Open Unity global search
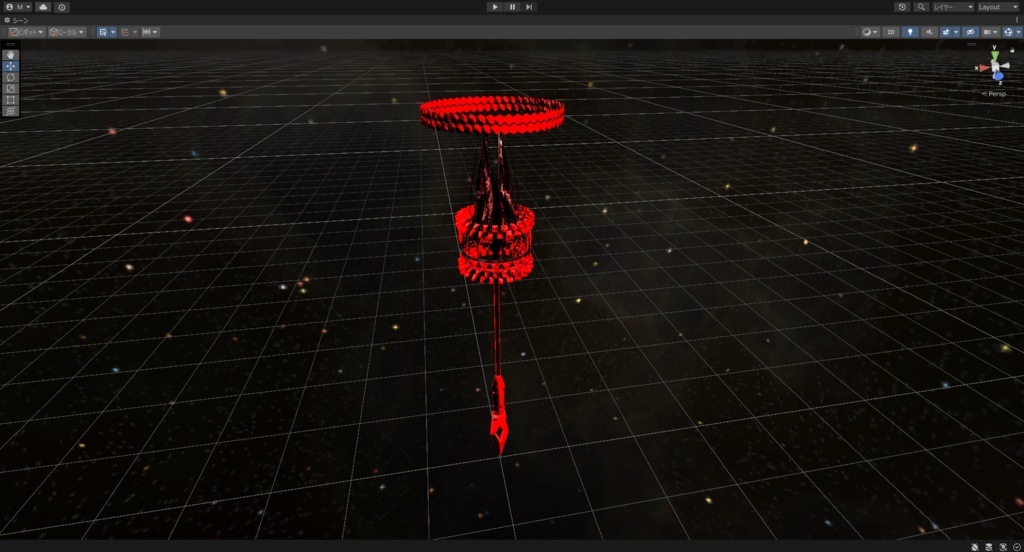This screenshot has height=552, width=1024. coord(921,7)
